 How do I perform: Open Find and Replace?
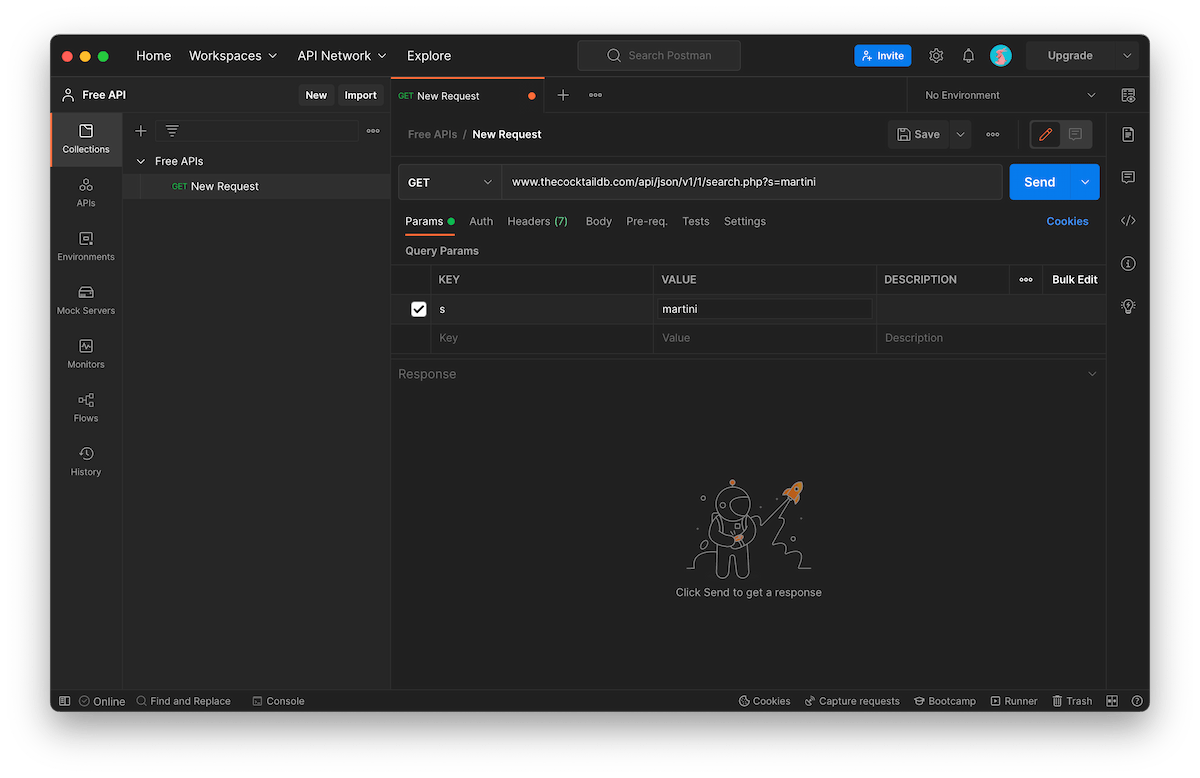(184, 701)
